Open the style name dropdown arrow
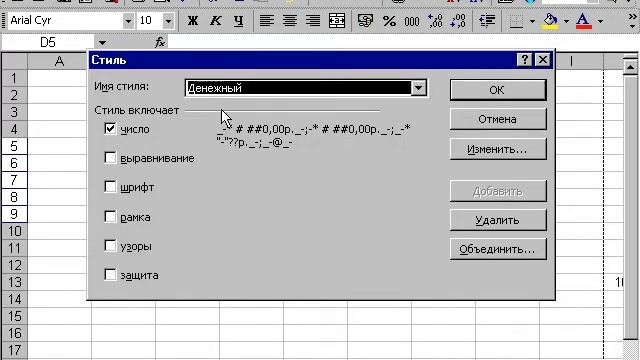Viewport: 640px width, 360px height. click(418, 88)
